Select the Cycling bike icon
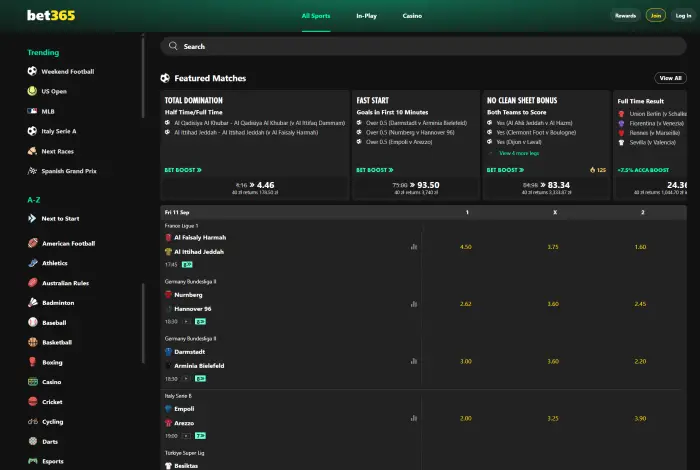700x470 pixels. [33, 421]
